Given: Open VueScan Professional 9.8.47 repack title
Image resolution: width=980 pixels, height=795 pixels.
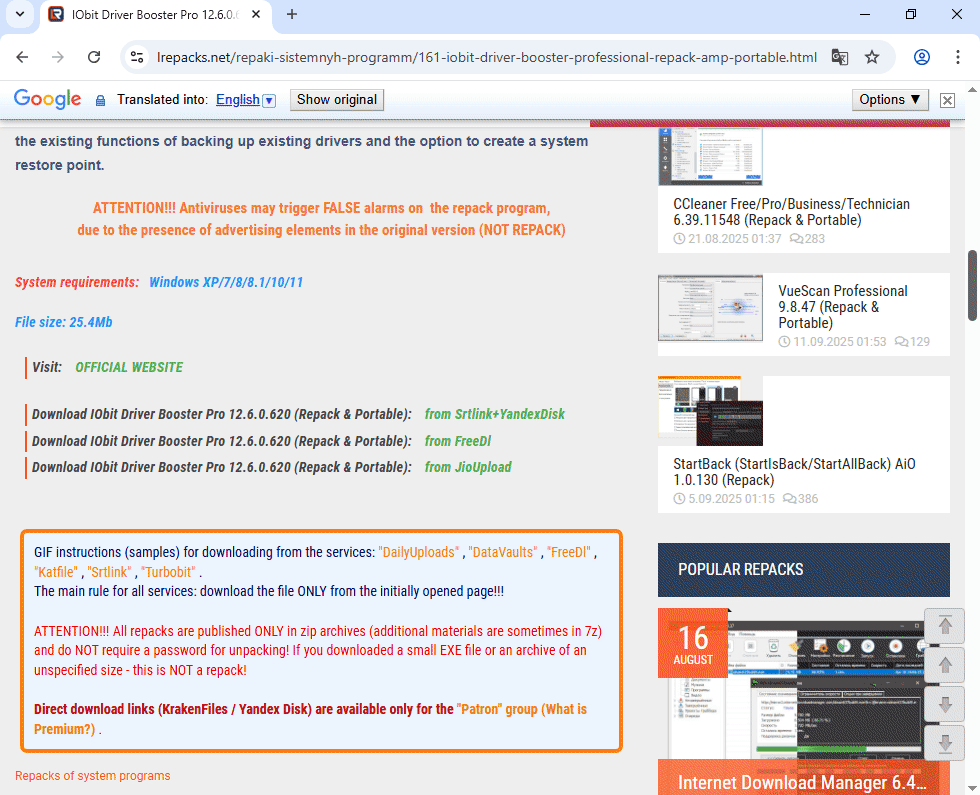Looking at the screenshot, I should click(842, 307).
